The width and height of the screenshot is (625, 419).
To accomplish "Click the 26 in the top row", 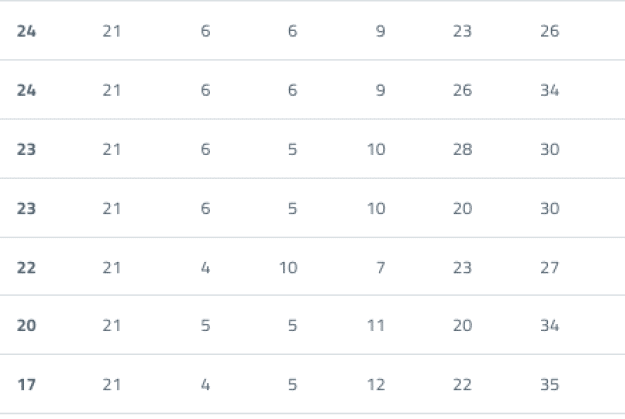I will (549, 32).
